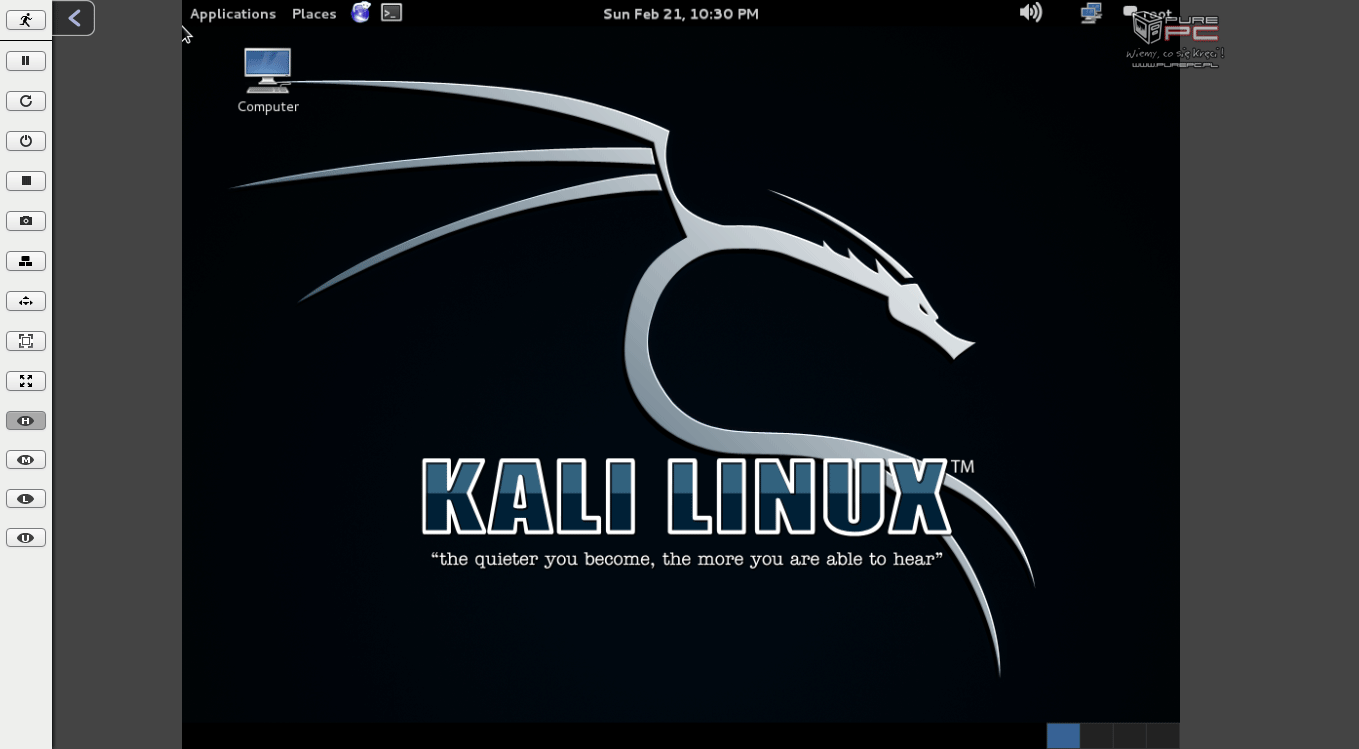Take a snapshot with the camera icon
This screenshot has width=1359, height=749.
click(26, 220)
